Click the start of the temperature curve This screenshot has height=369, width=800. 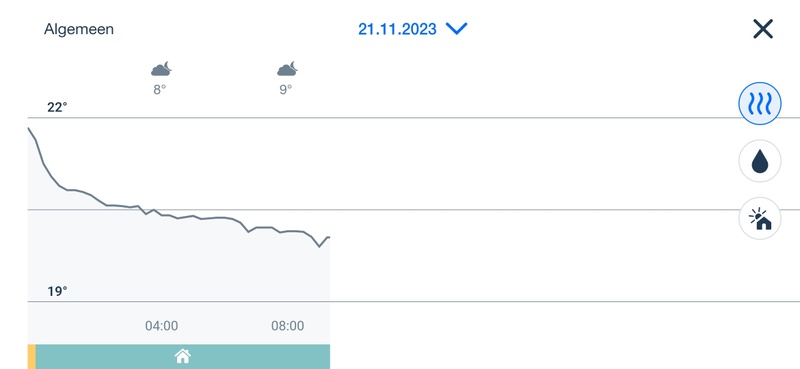coord(29,129)
